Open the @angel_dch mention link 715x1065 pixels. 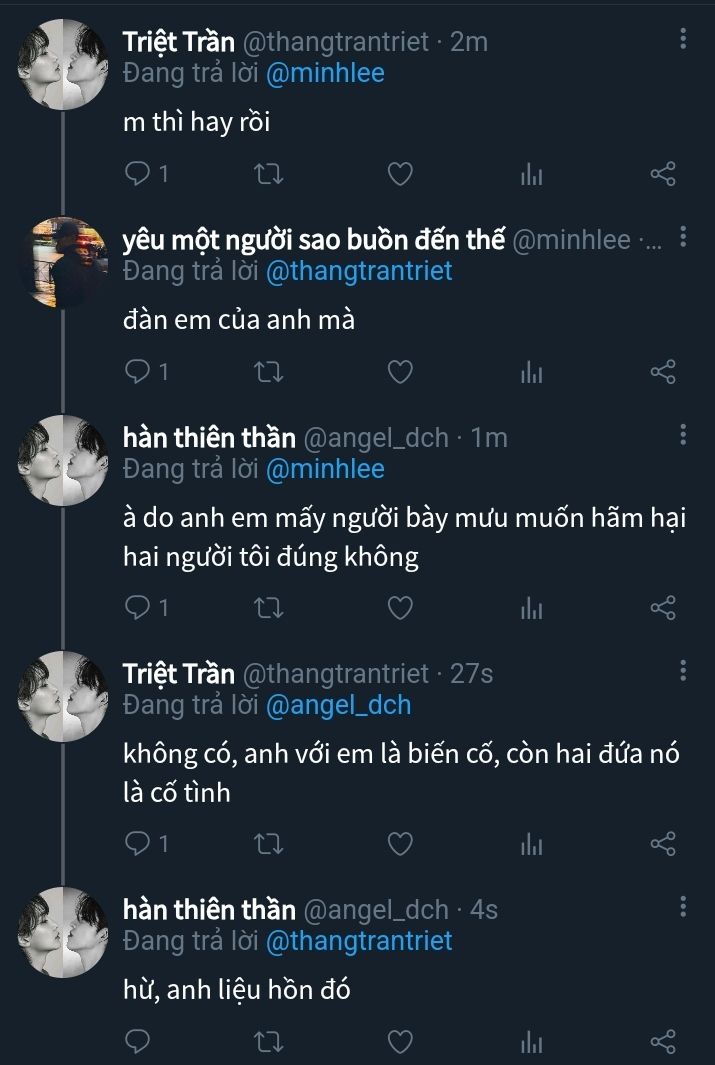coord(339,705)
